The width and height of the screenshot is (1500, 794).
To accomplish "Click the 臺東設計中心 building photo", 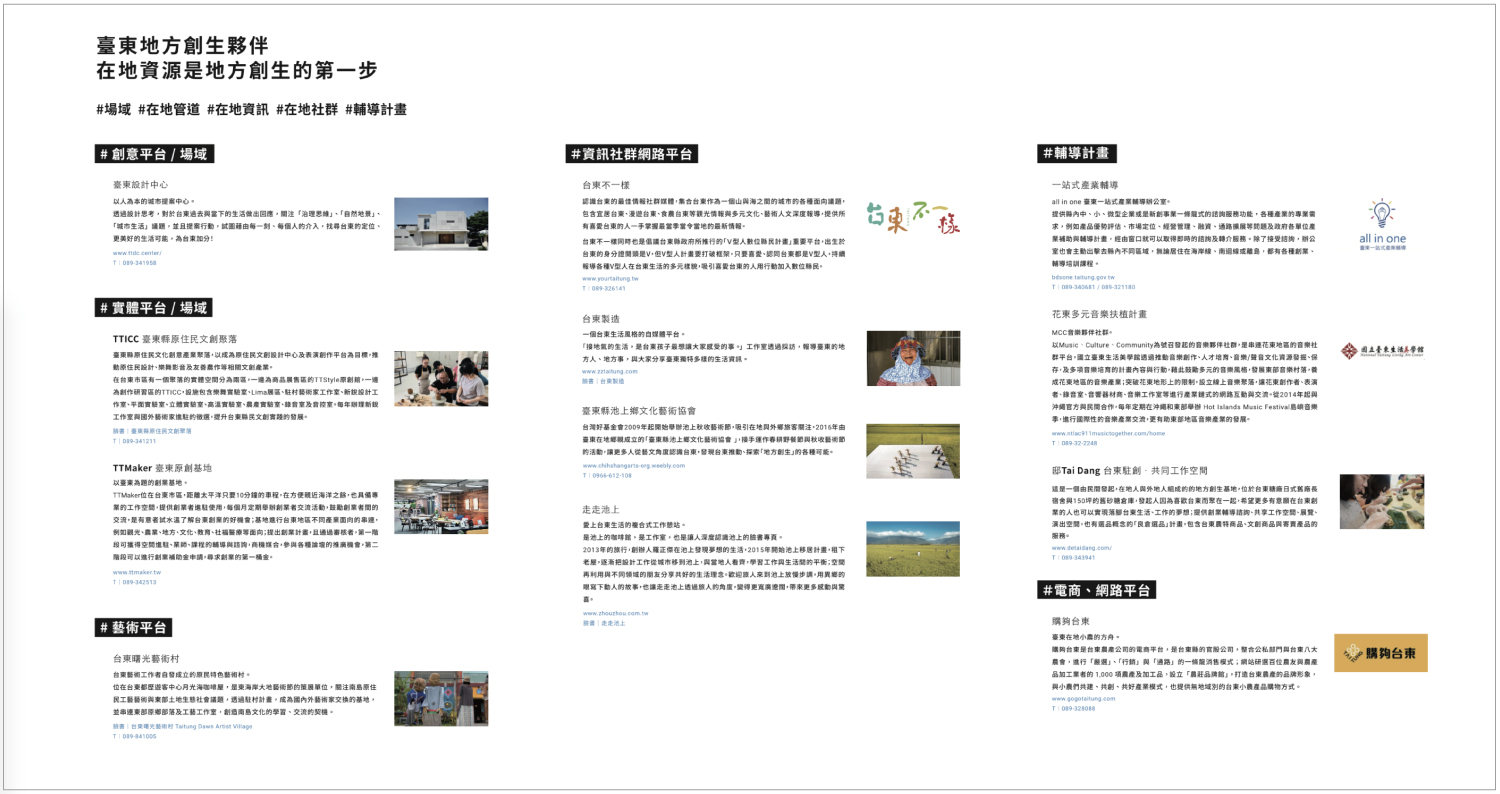I will click(441, 224).
